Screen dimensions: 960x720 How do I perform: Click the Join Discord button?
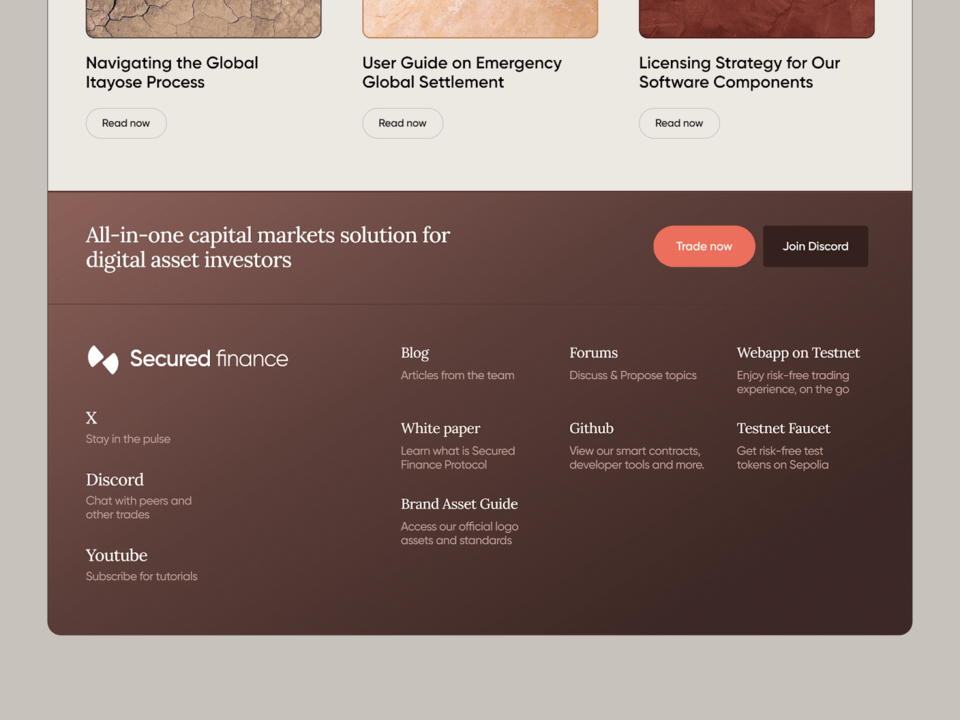(x=815, y=246)
